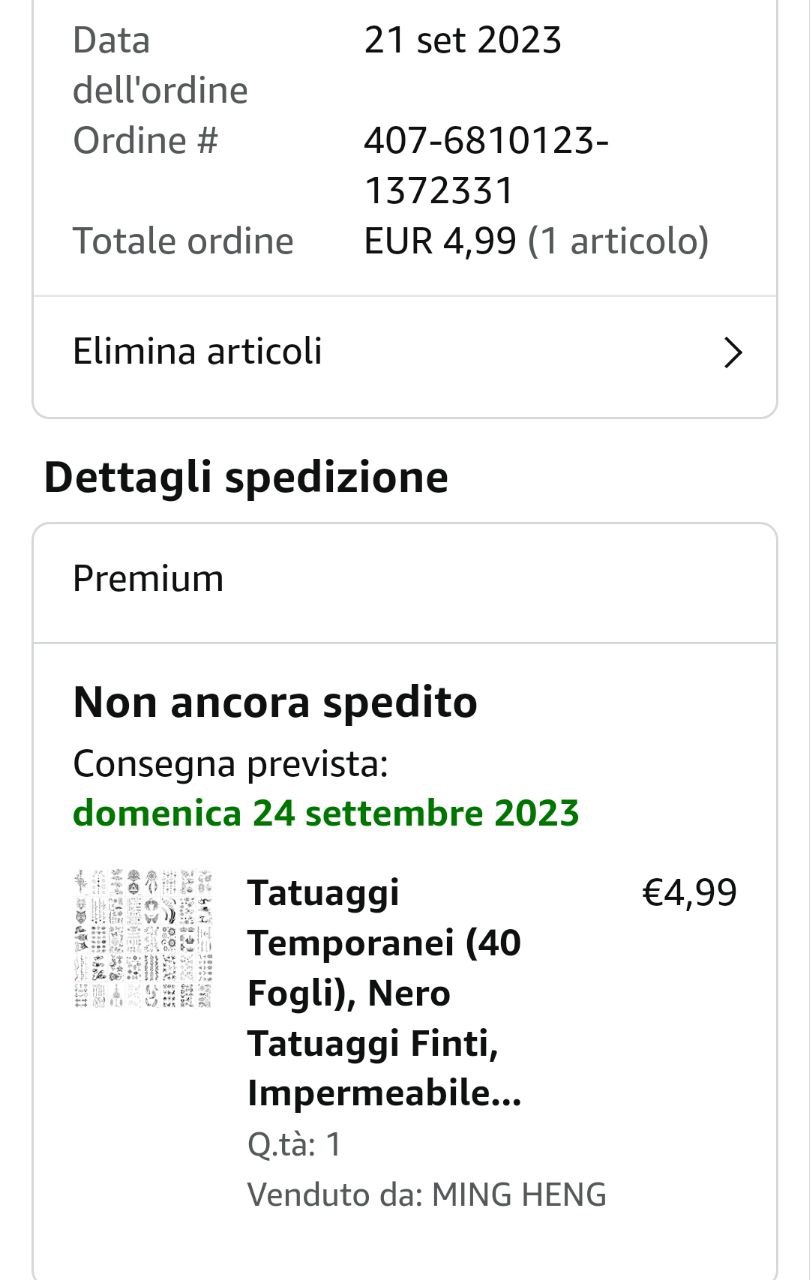Tap the Dettagli spedizione section heading
The width and height of the screenshot is (810, 1280).
coord(246,477)
